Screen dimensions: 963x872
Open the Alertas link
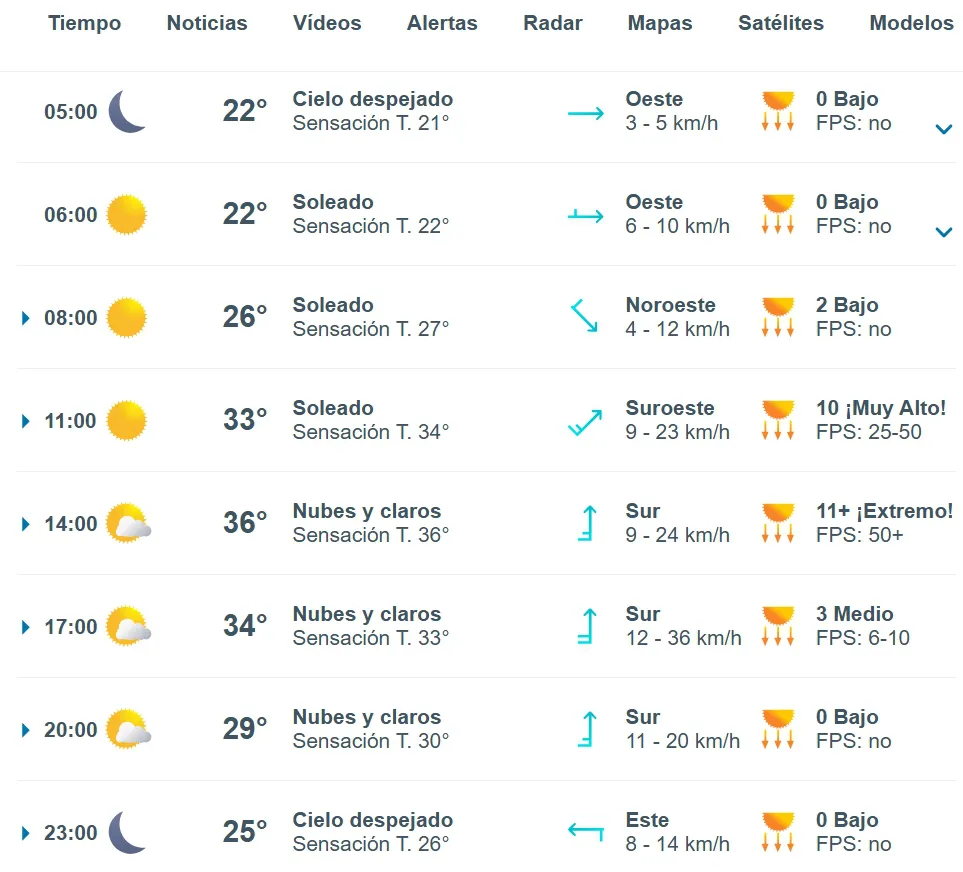[442, 23]
